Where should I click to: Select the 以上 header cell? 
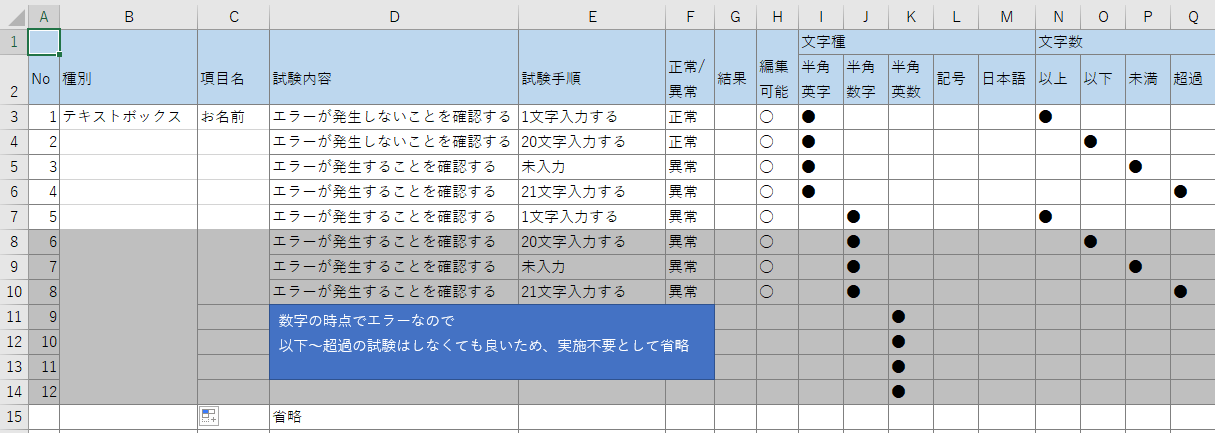tap(1058, 79)
